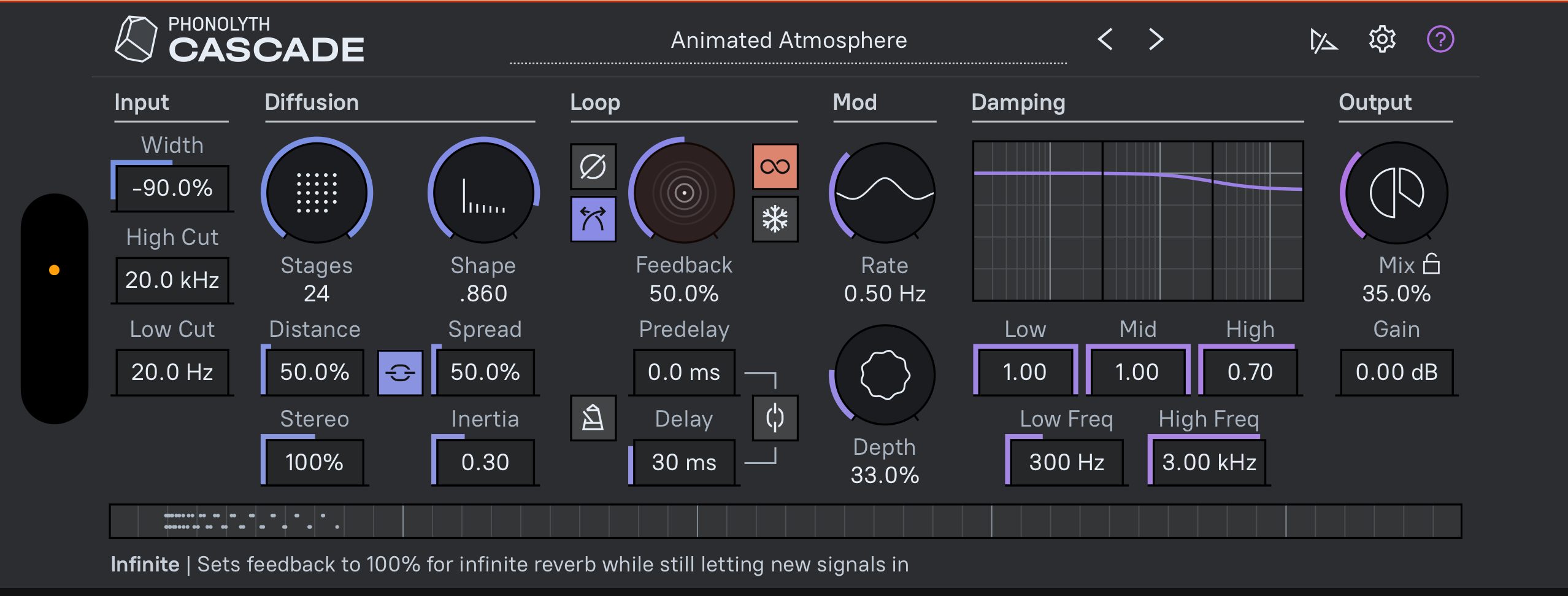Screen dimensions: 1568x596
Task: Click the Low Cut 20.0 Hz field
Action: pos(172,372)
